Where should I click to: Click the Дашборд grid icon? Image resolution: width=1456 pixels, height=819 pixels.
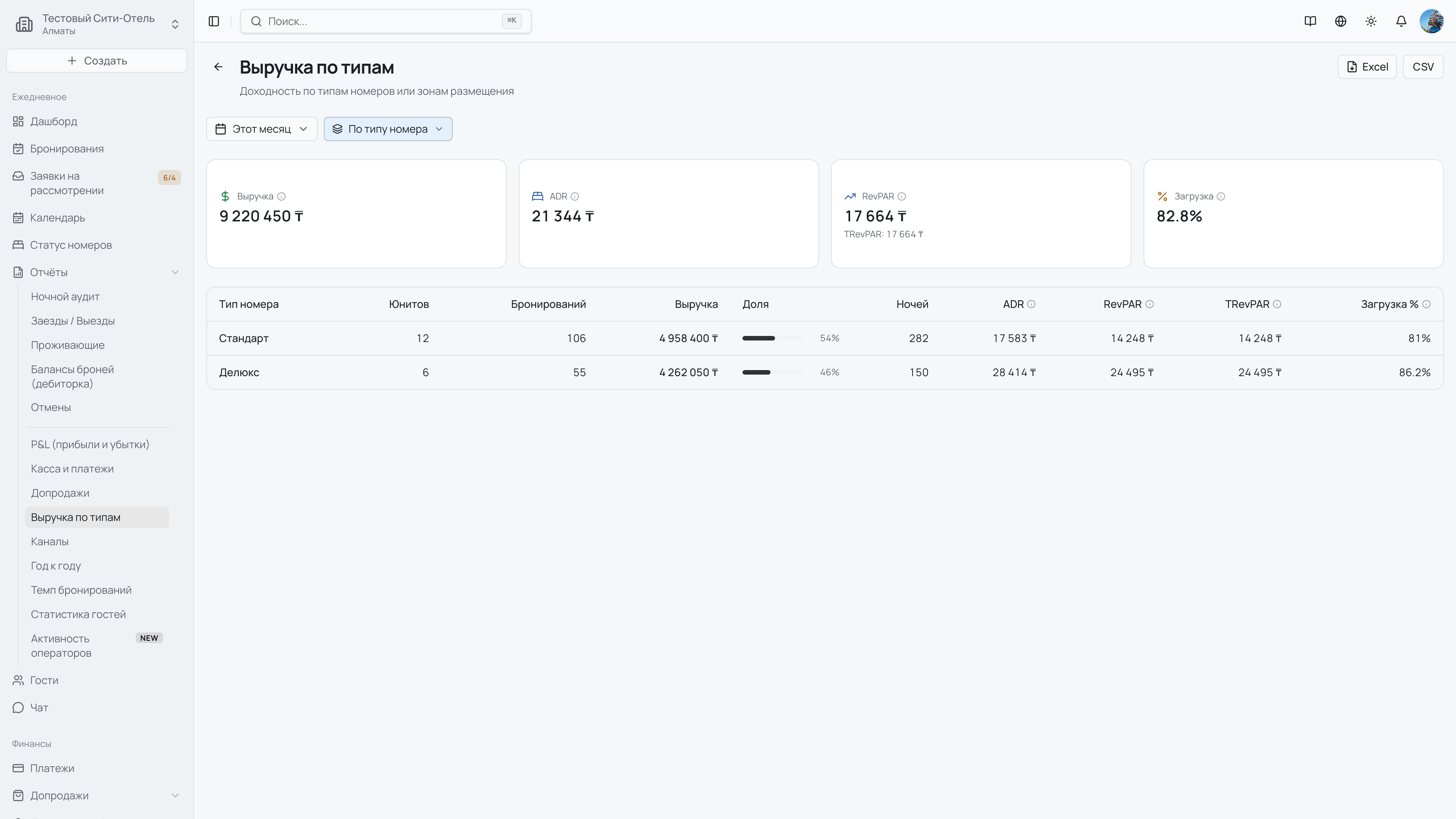click(18, 121)
